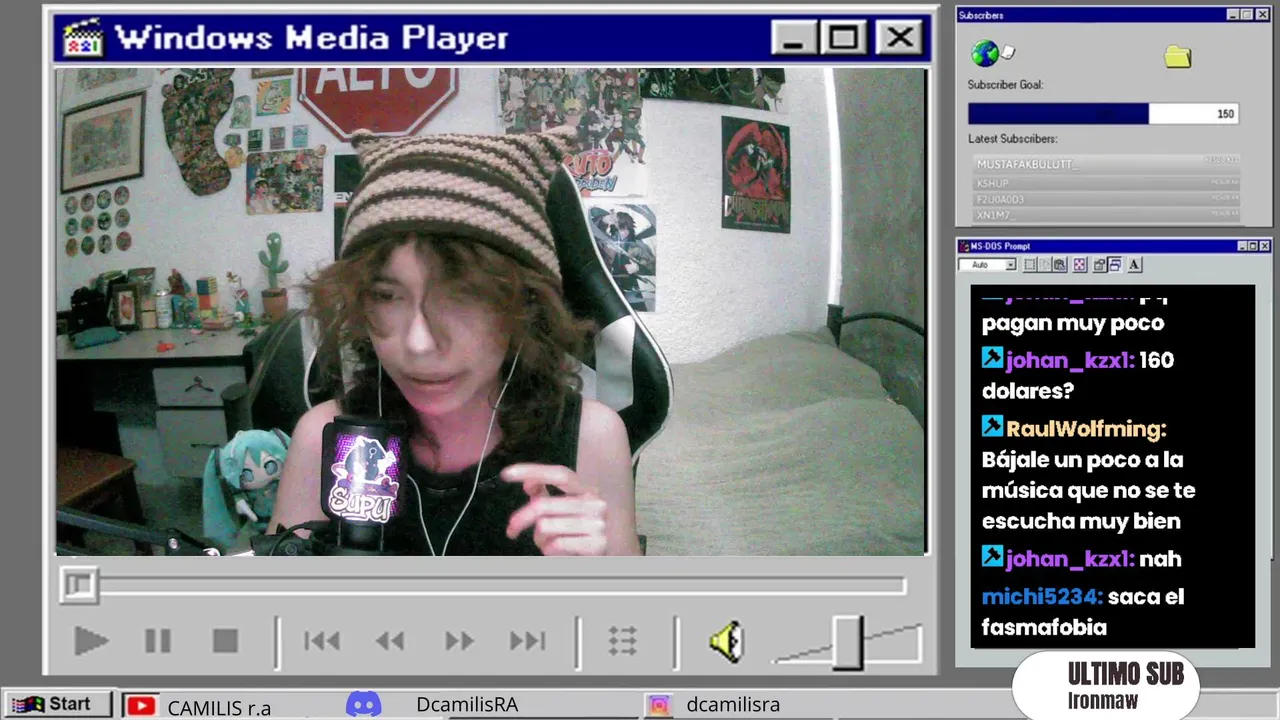Minimize the Windows Media Player window
This screenshot has width=1280, height=720.
pyautogui.click(x=795, y=38)
